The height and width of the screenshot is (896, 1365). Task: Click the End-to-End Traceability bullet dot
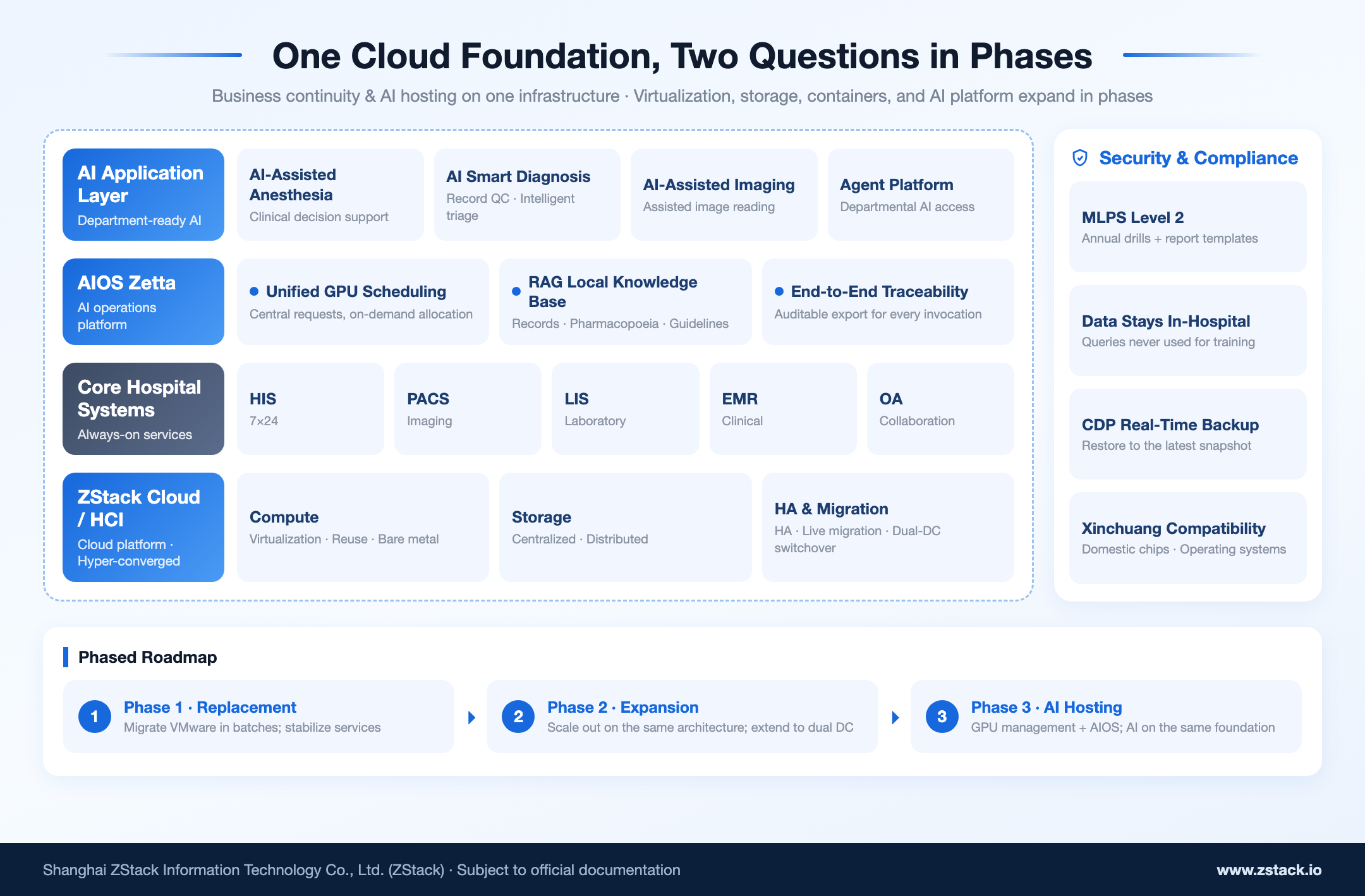point(779,291)
